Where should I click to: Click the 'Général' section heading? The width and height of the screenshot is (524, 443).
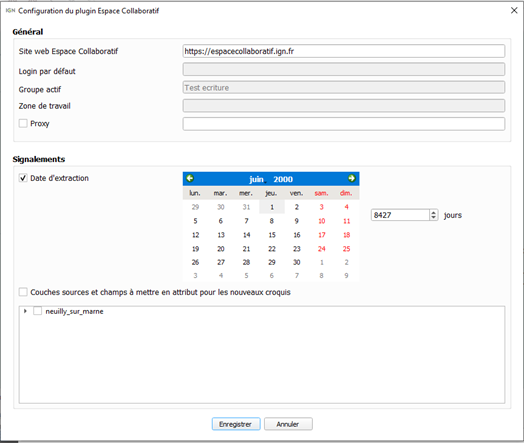coord(28,32)
